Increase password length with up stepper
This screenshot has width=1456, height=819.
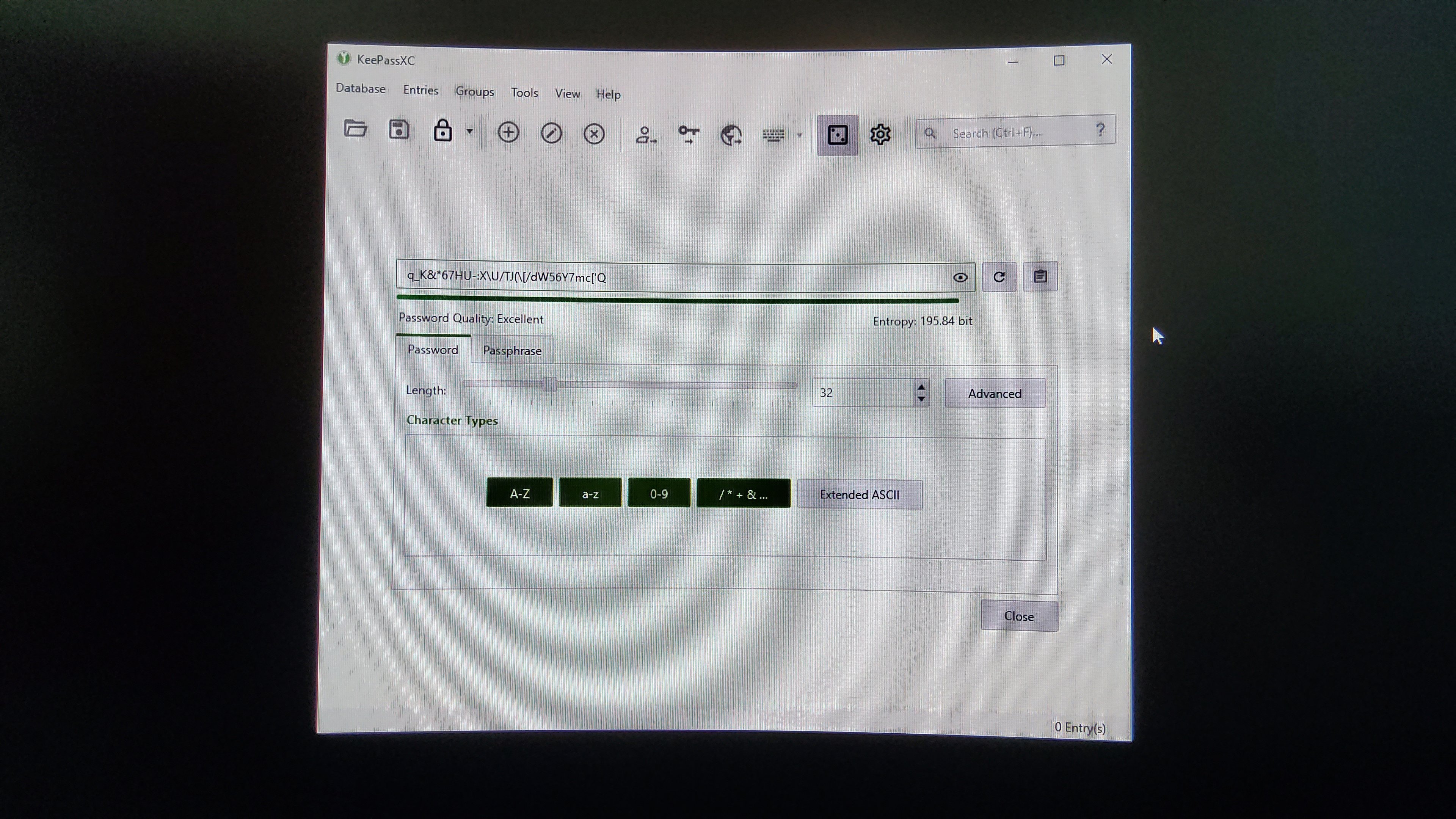point(921,387)
